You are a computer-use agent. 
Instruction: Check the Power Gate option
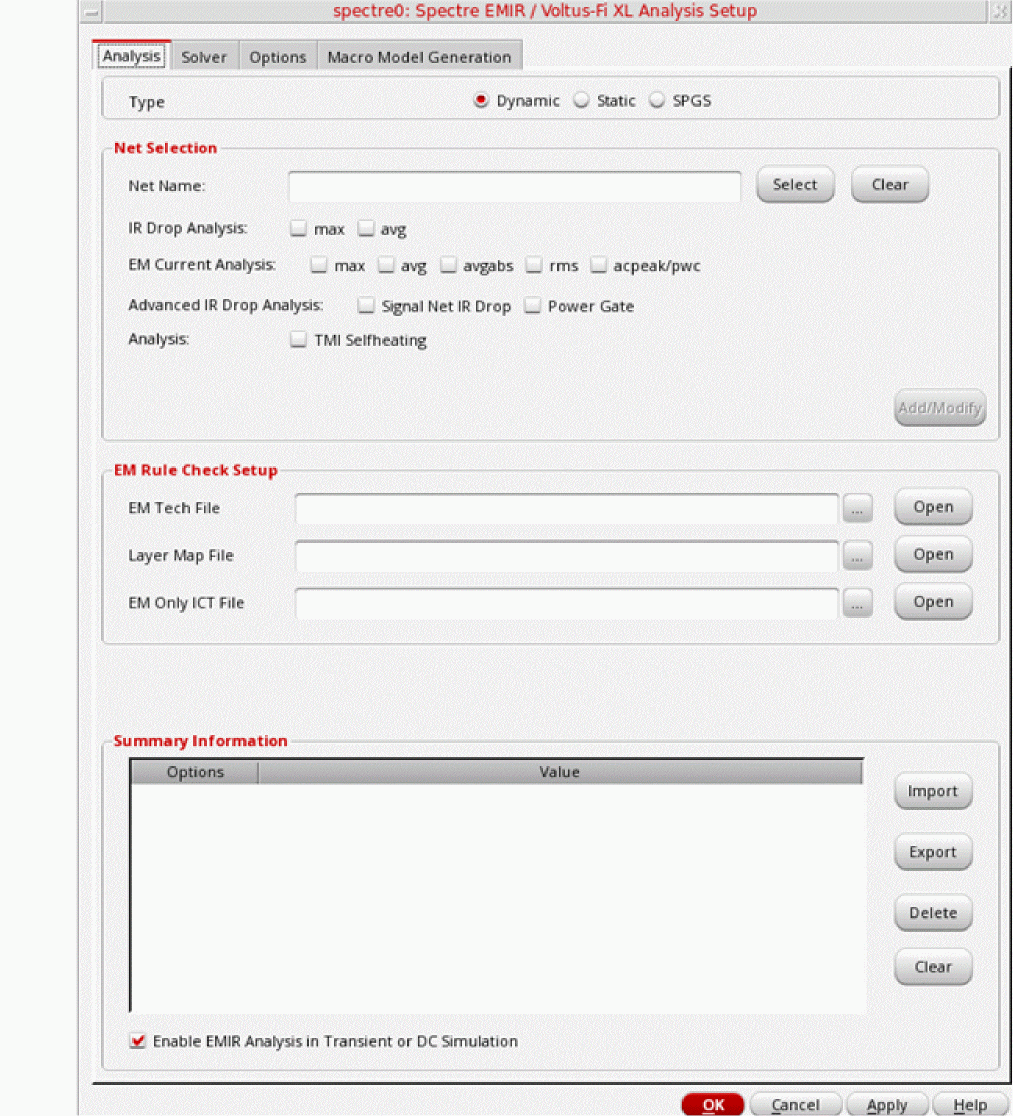532,306
